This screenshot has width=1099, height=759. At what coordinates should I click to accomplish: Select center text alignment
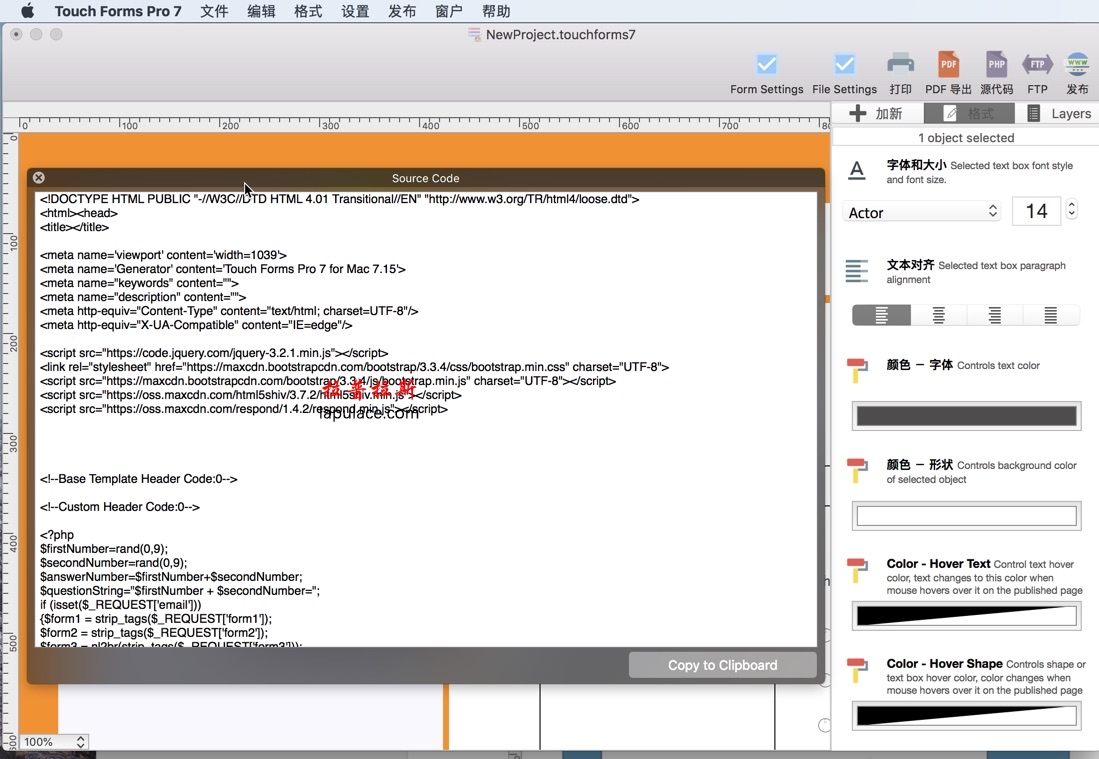click(938, 315)
